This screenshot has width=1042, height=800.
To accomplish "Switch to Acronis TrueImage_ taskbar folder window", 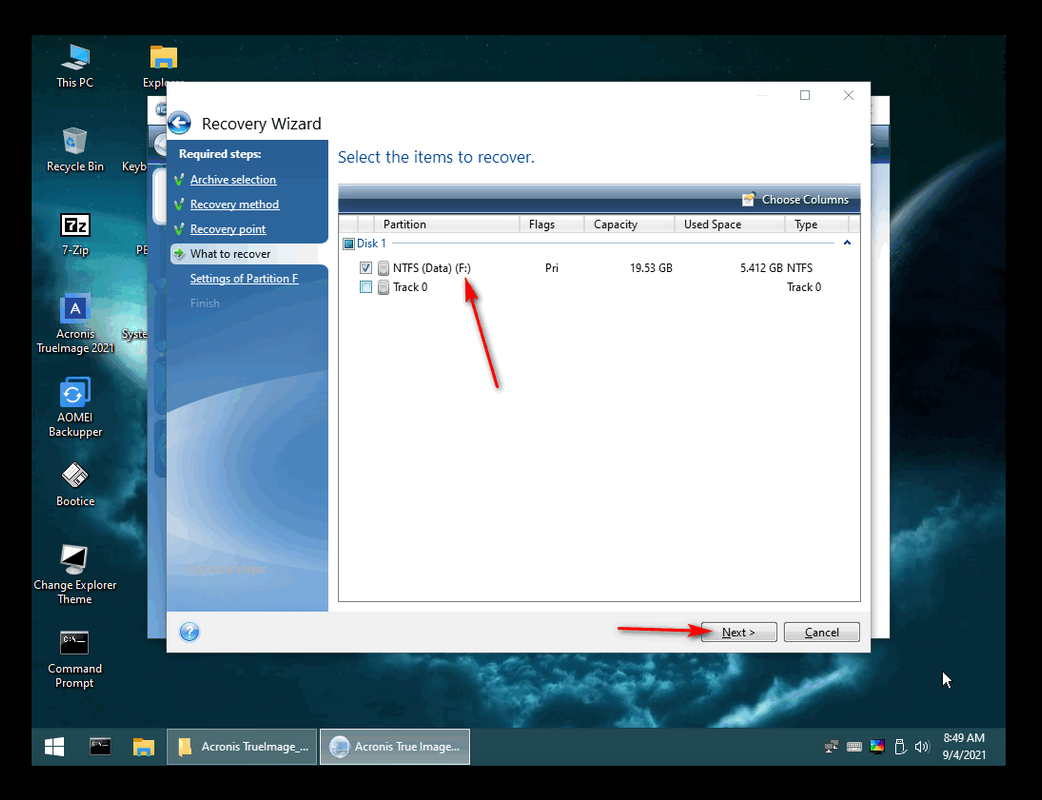I will [243, 747].
